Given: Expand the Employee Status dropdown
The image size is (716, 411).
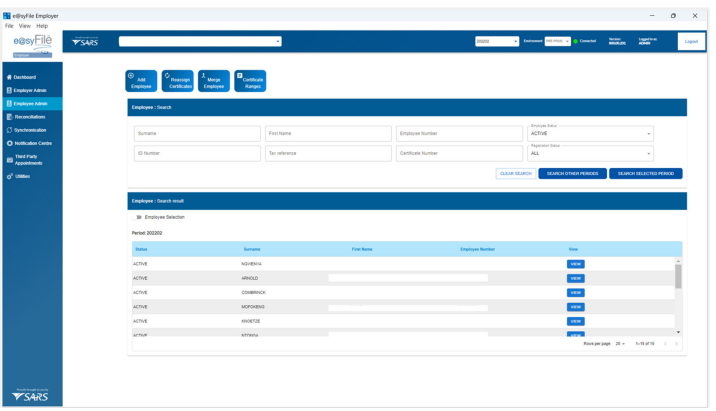Looking at the screenshot, I should [x=590, y=134].
